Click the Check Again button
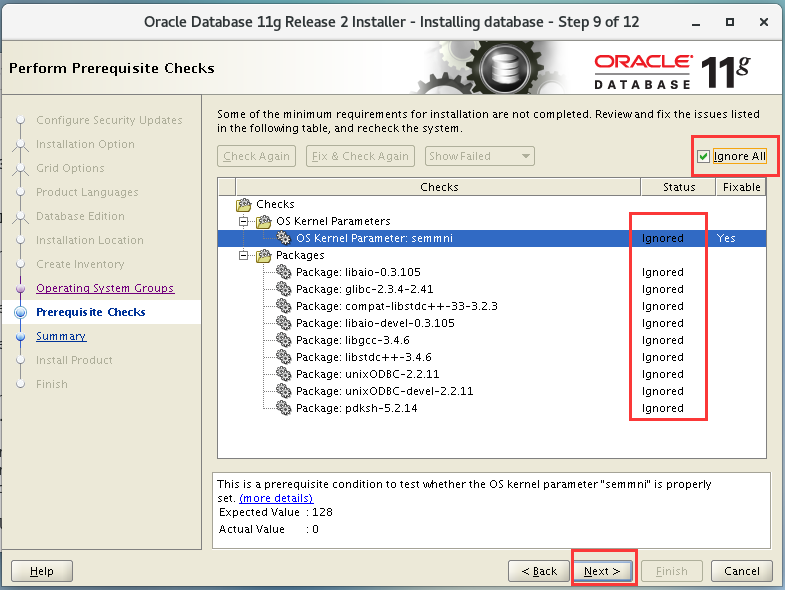 pos(256,156)
